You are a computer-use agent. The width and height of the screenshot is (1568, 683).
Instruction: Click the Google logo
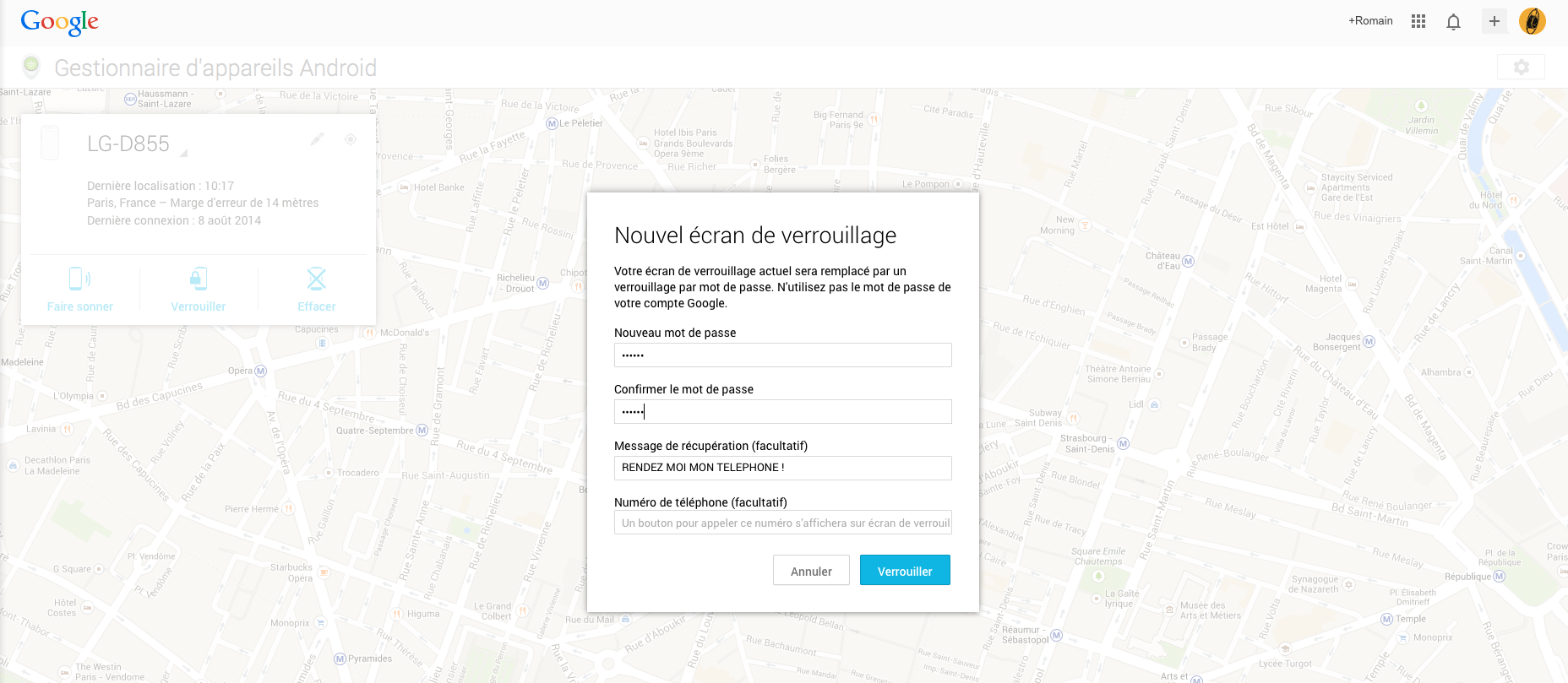pos(60,22)
